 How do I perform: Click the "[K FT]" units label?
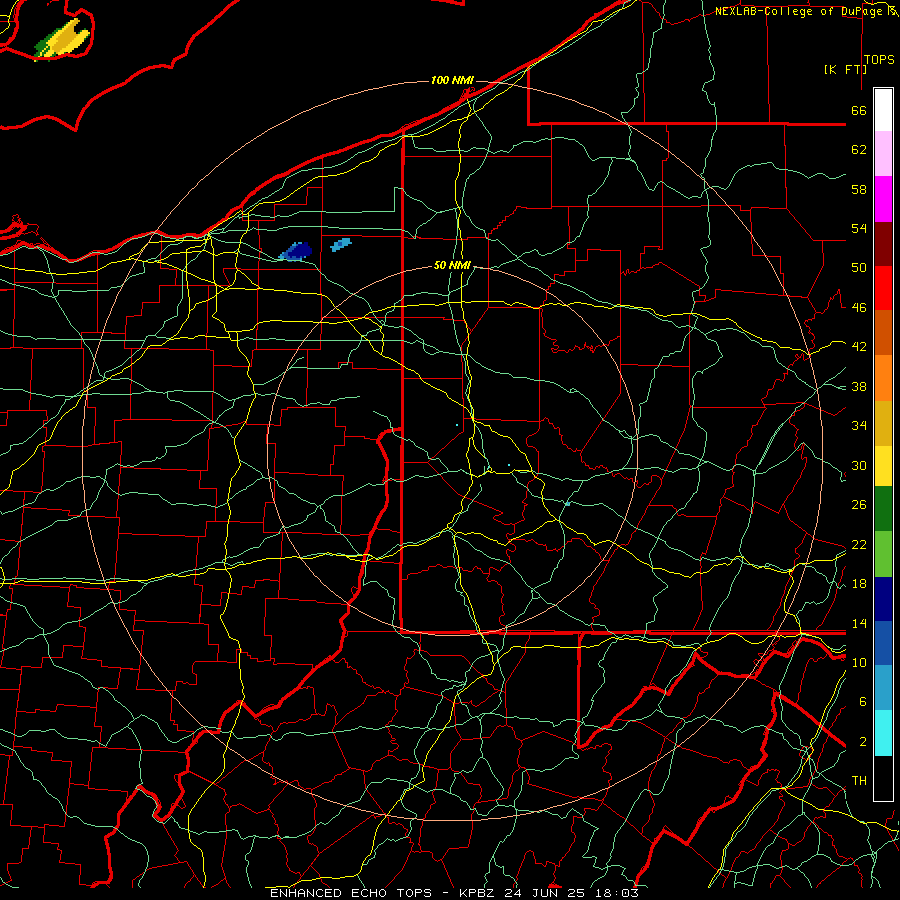click(x=845, y=69)
